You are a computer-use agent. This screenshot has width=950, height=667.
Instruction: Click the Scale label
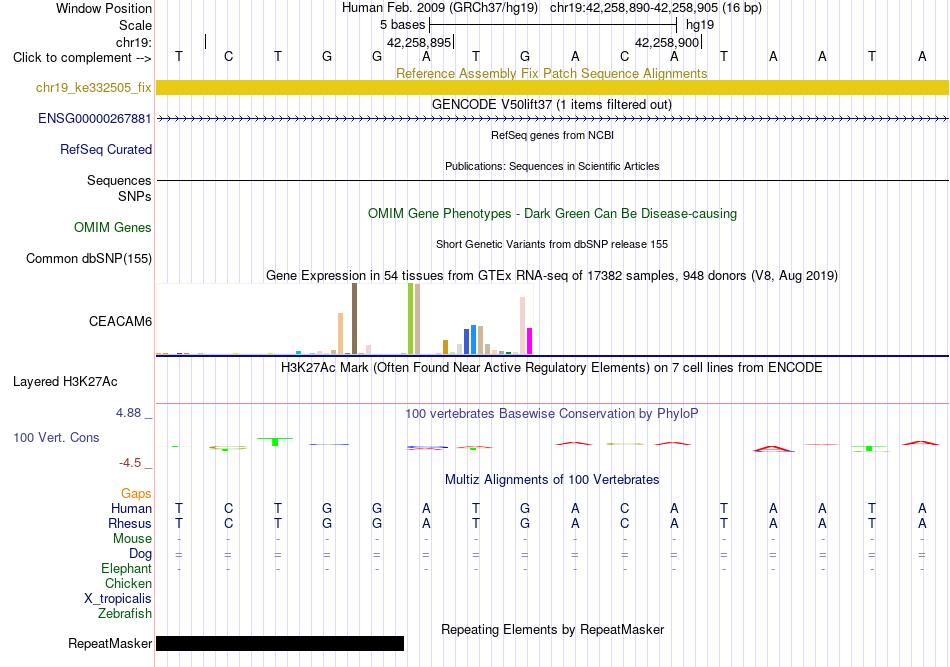[x=136, y=25]
